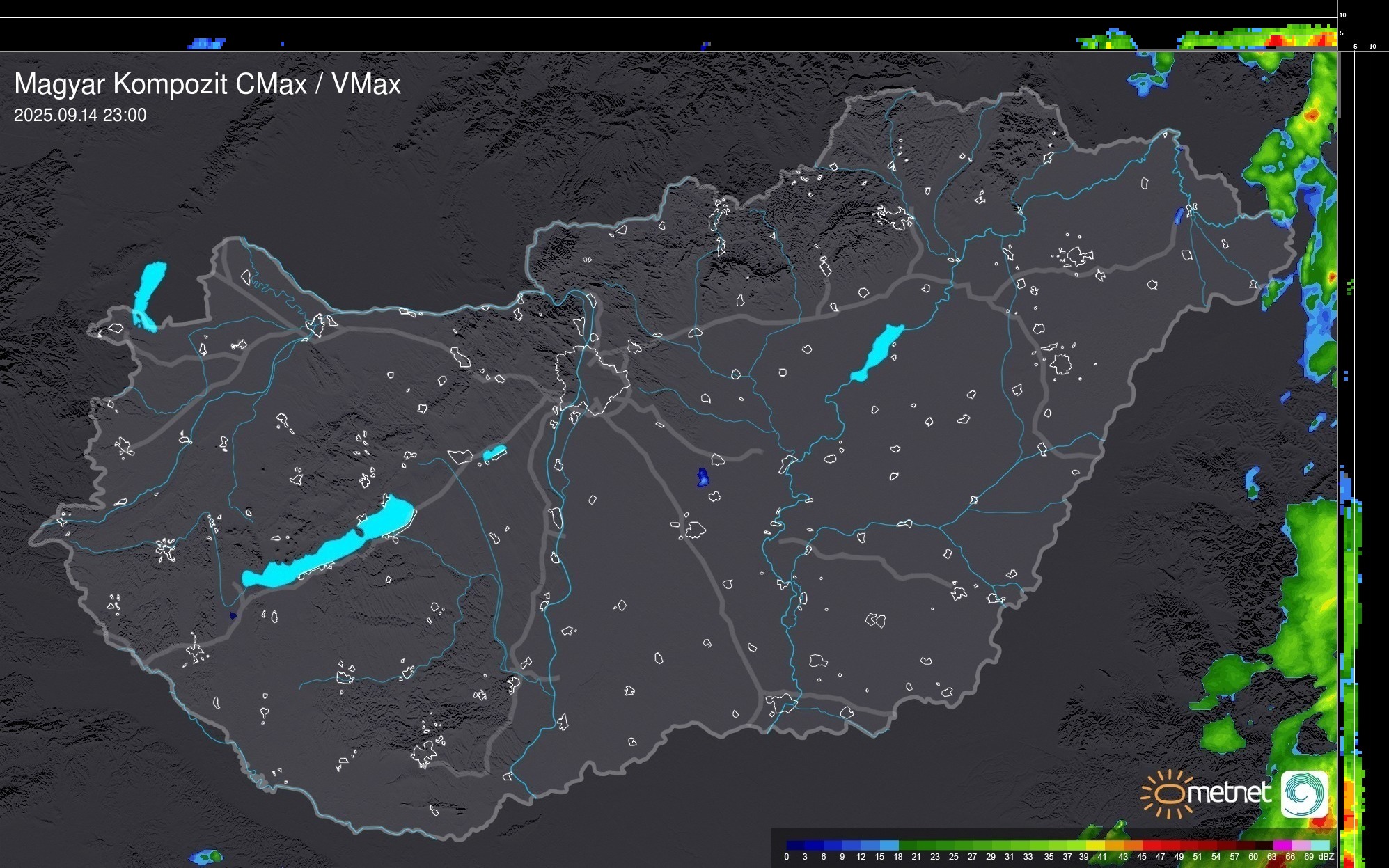Click the Magyar Kompozit CMax / VMax title
This screenshot has height=868, width=1389.
pyautogui.click(x=207, y=84)
